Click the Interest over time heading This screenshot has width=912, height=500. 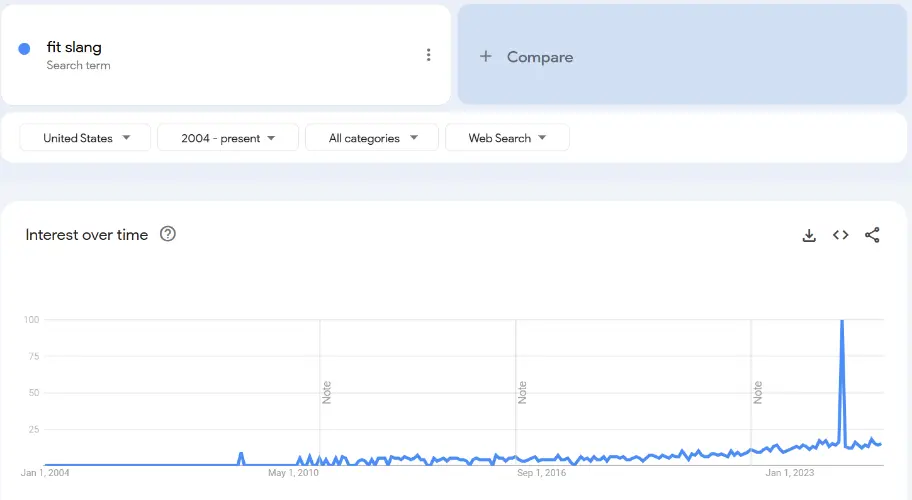87,235
